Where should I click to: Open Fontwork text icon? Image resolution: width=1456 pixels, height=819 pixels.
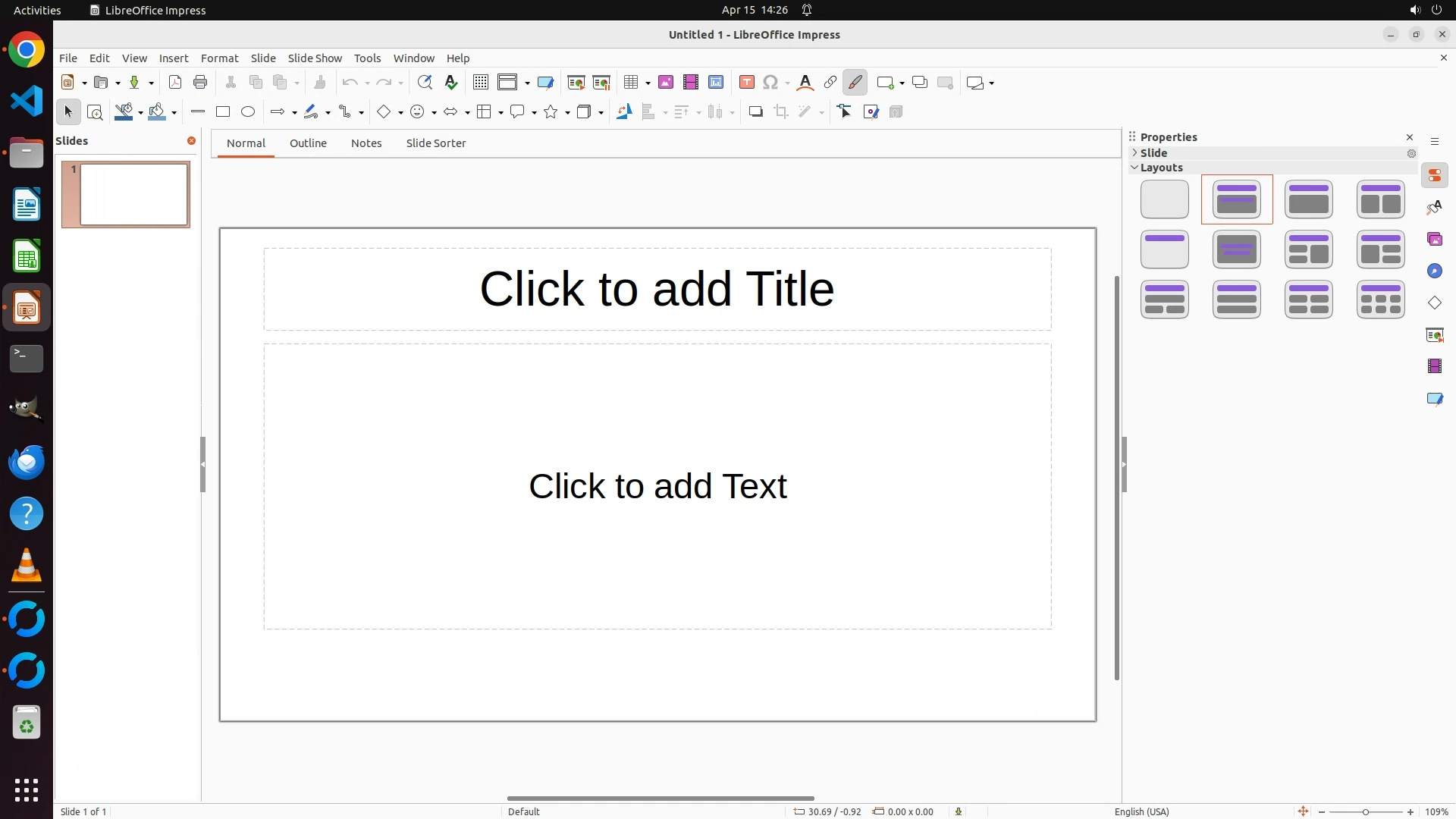point(805,83)
